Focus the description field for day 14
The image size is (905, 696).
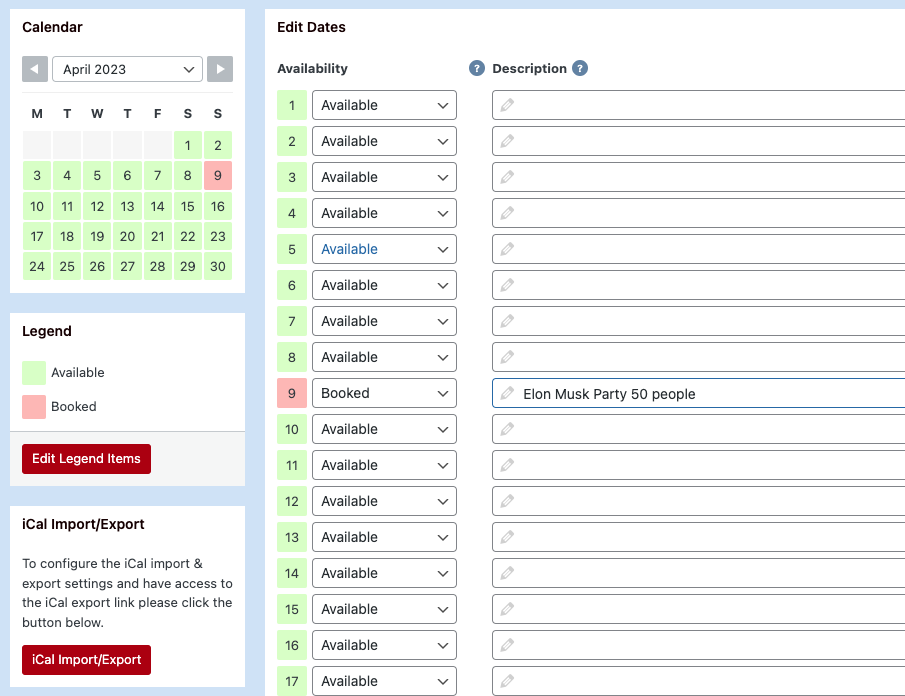698,573
